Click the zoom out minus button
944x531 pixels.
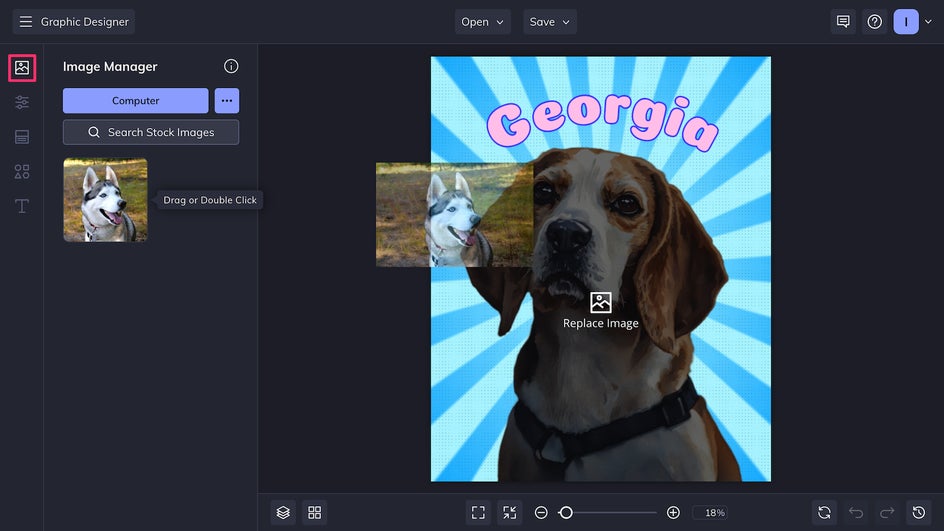541,512
